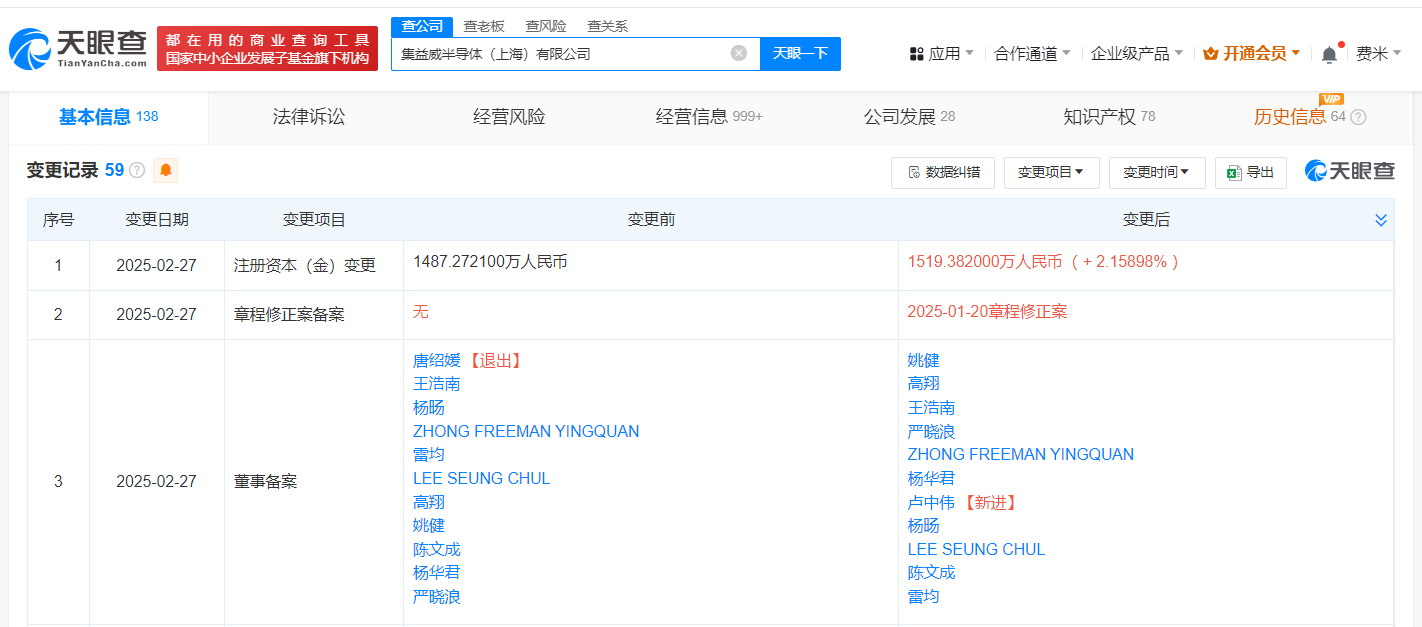This screenshot has height=627, width=1422.
Task: Open the 法律诉讼 tab
Action: (x=309, y=117)
